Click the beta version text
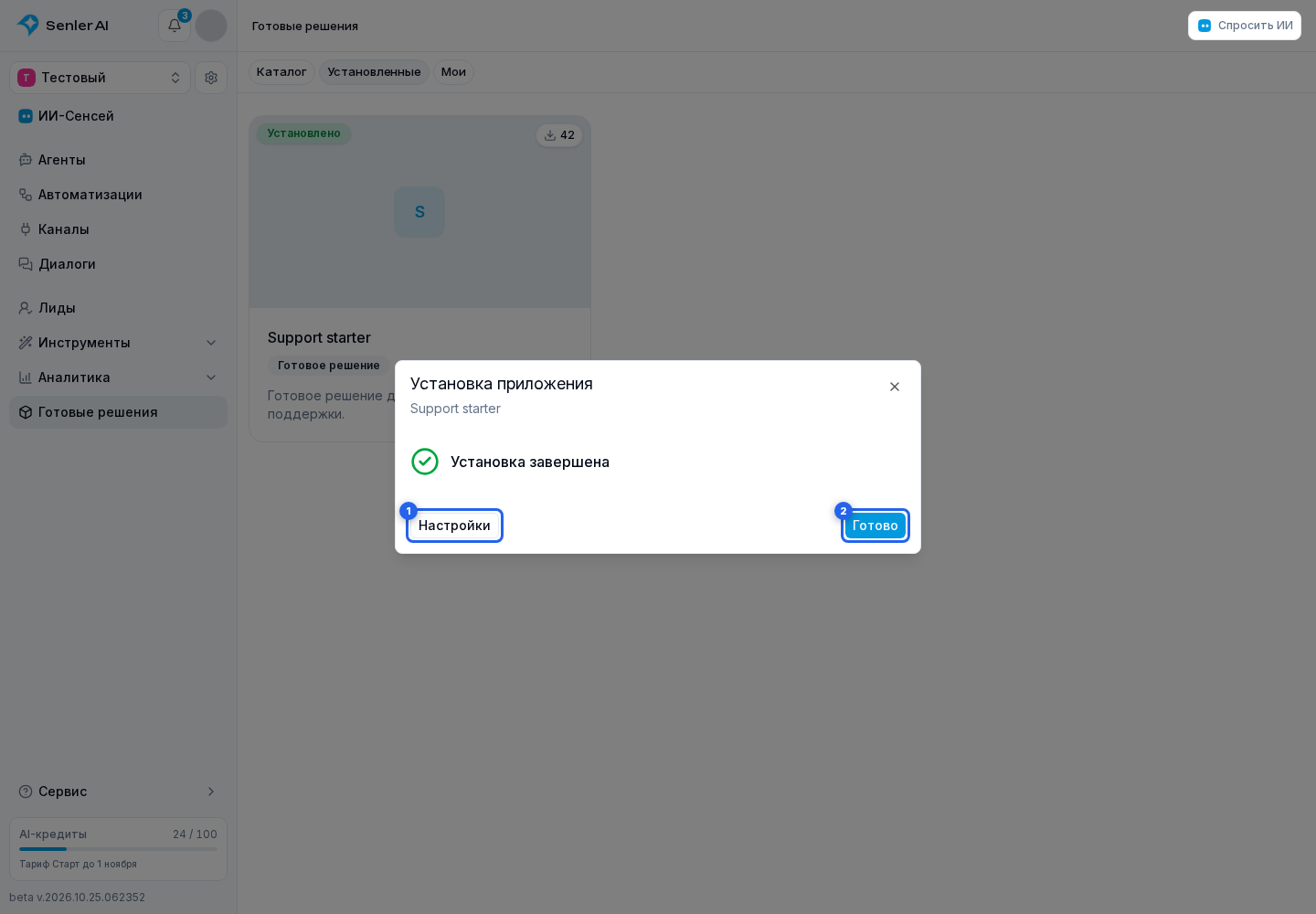 [x=78, y=898]
